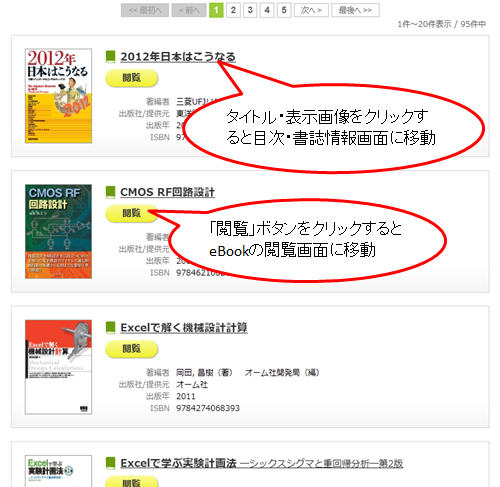Open the CMOS RF回路設計 title link
This screenshot has height=487, width=500.
click(167, 192)
